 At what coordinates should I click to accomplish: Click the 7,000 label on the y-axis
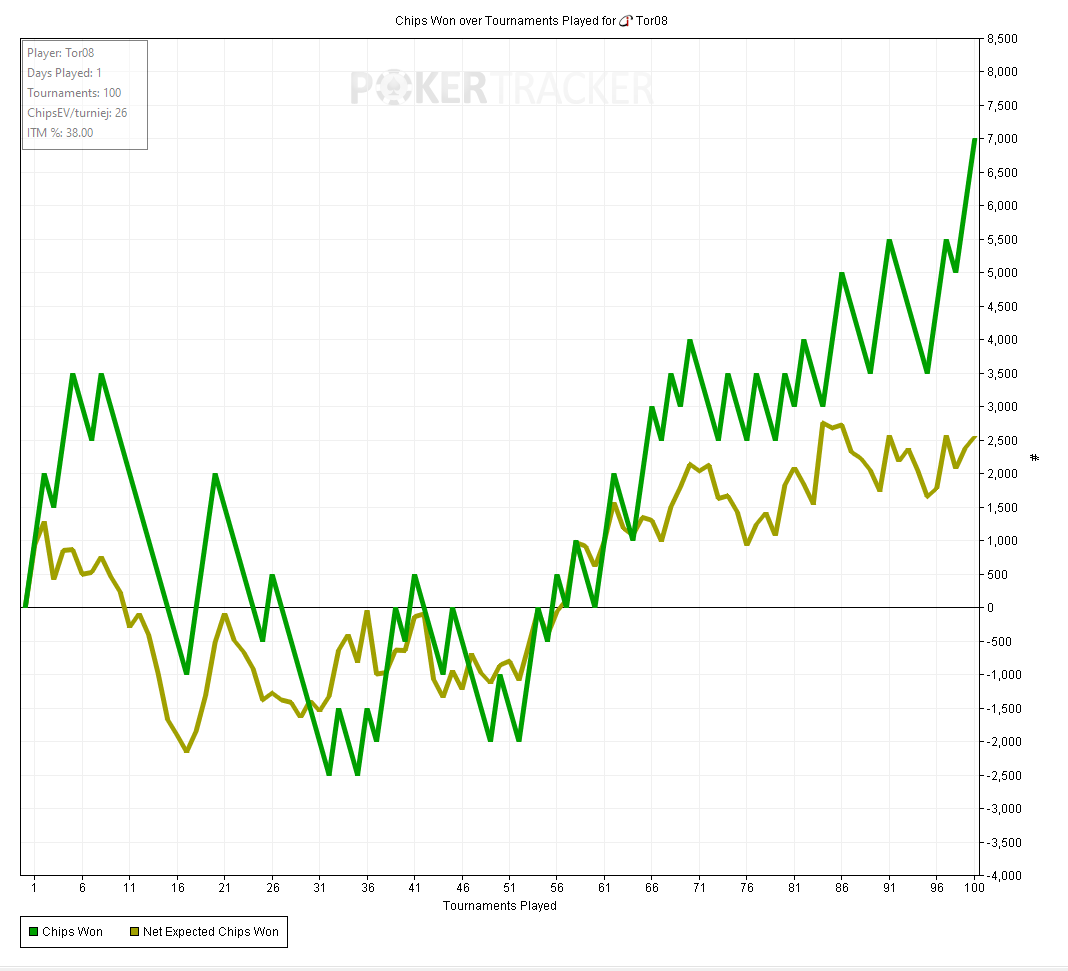point(1003,139)
